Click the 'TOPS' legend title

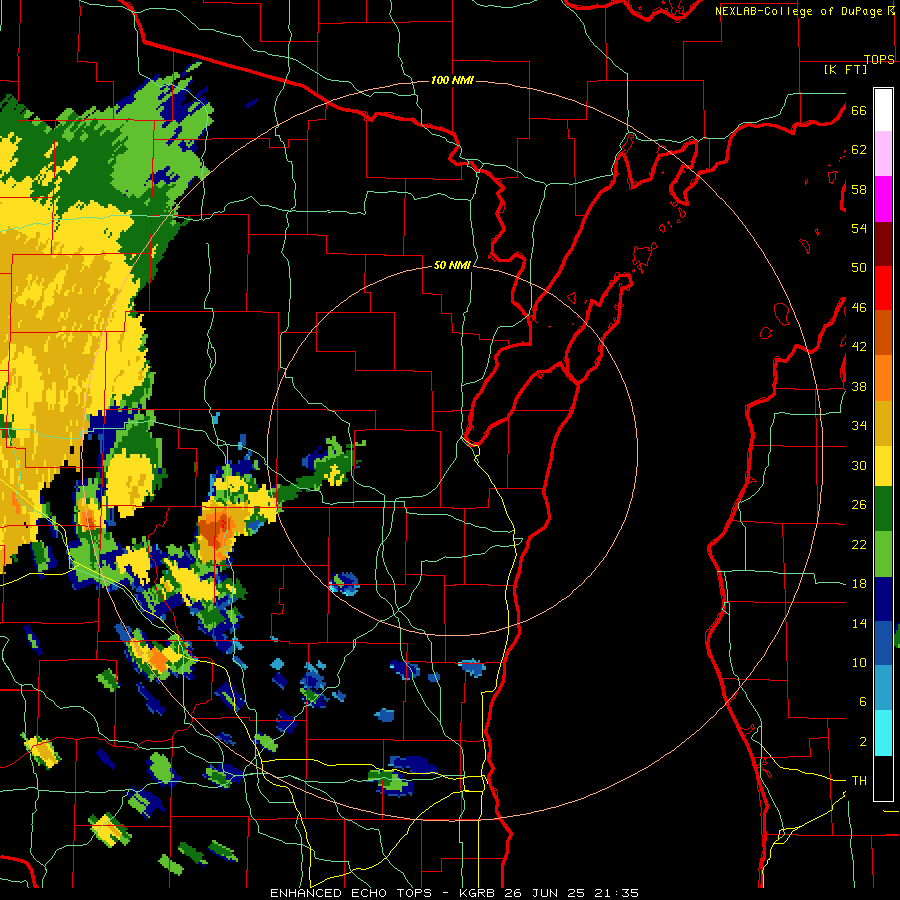(879, 59)
